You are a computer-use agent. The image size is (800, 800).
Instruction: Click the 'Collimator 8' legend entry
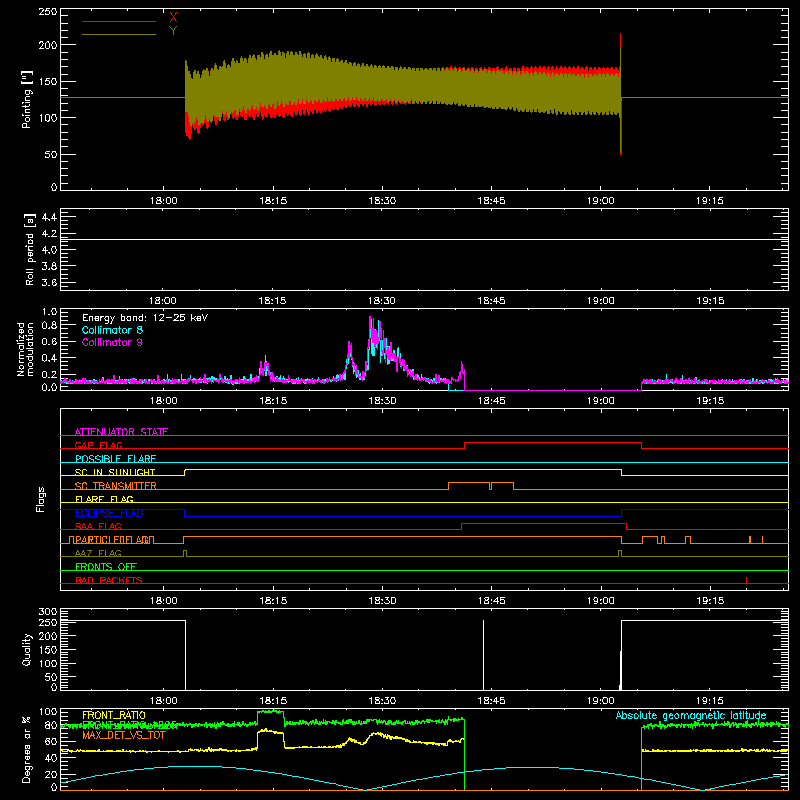click(x=112, y=330)
